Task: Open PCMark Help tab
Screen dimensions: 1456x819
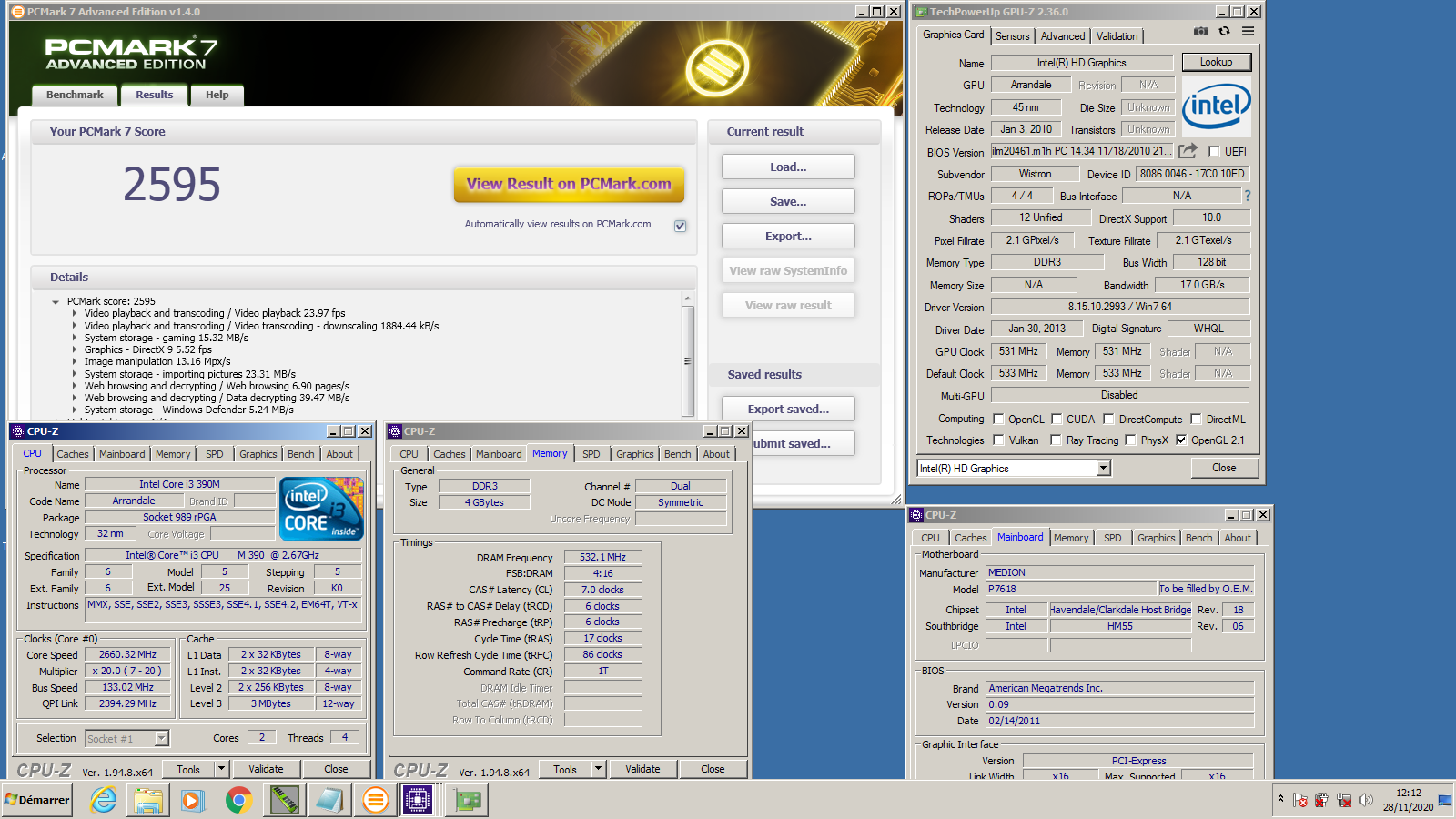Action: [217, 95]
